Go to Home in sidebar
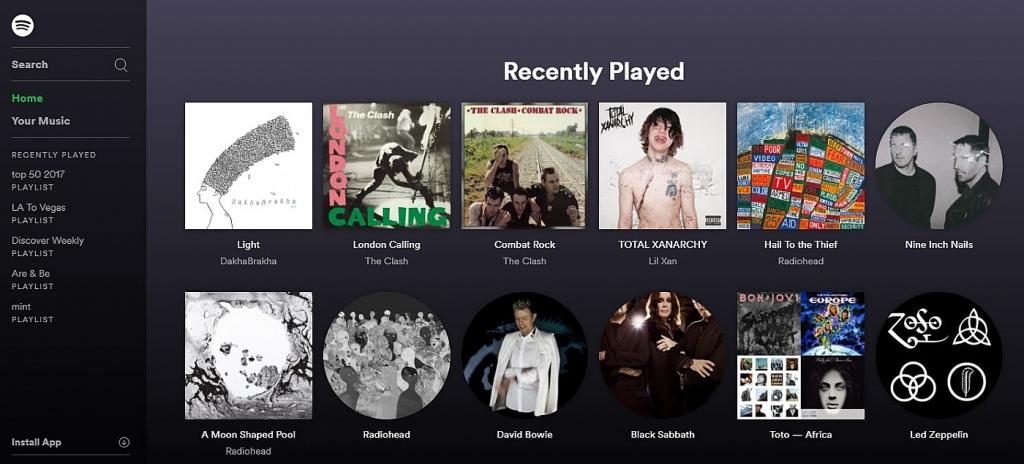 pos(27,99)
